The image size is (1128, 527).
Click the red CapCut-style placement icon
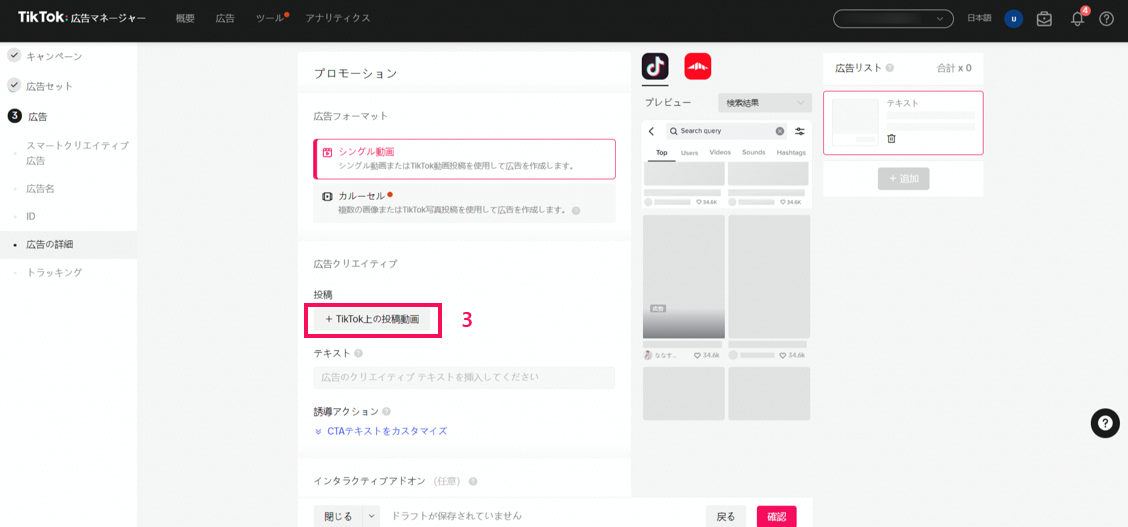pyautogui.click(x=697, y=67)
